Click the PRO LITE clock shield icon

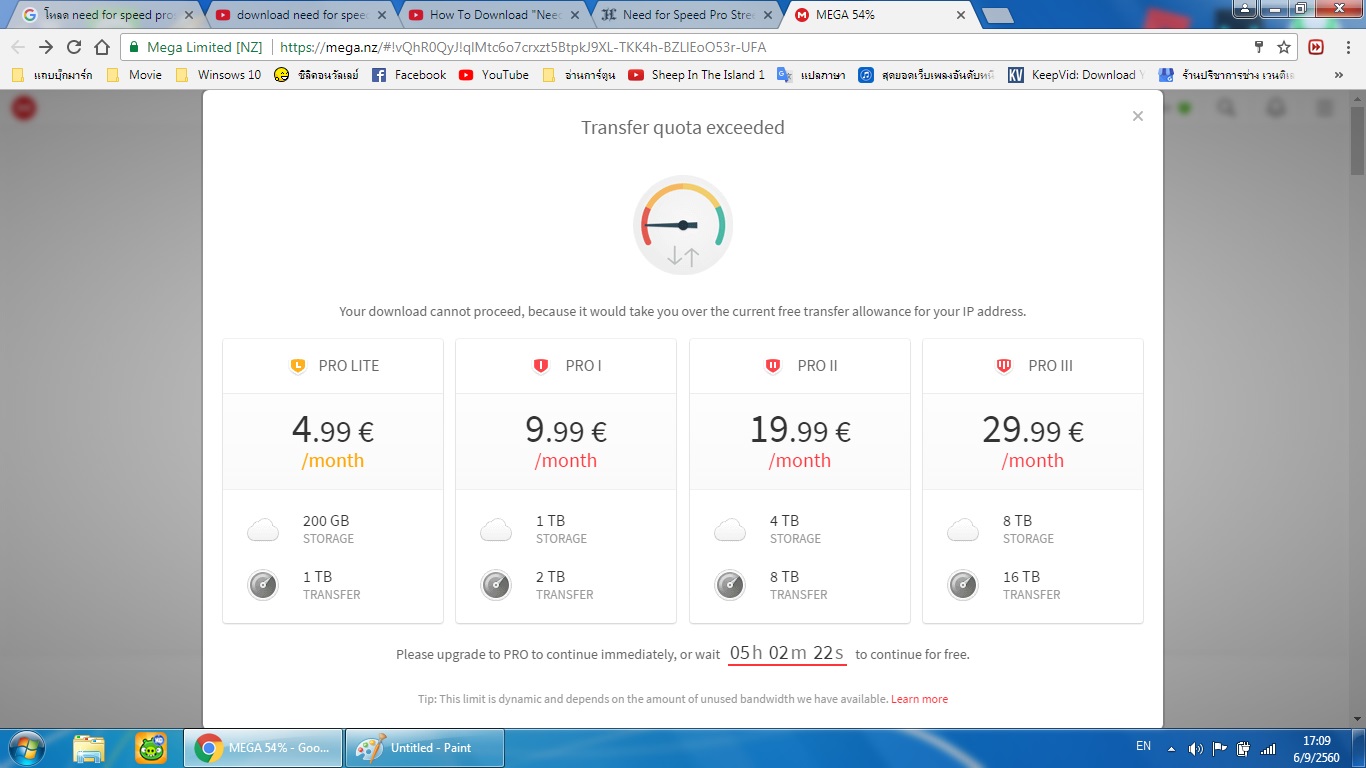pyautogui.click(x=297, y=366)
